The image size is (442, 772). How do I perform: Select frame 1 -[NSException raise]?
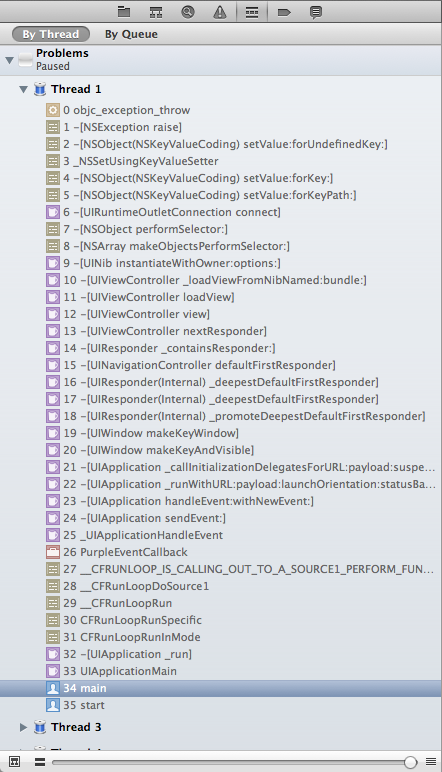(x=221, y=127)
